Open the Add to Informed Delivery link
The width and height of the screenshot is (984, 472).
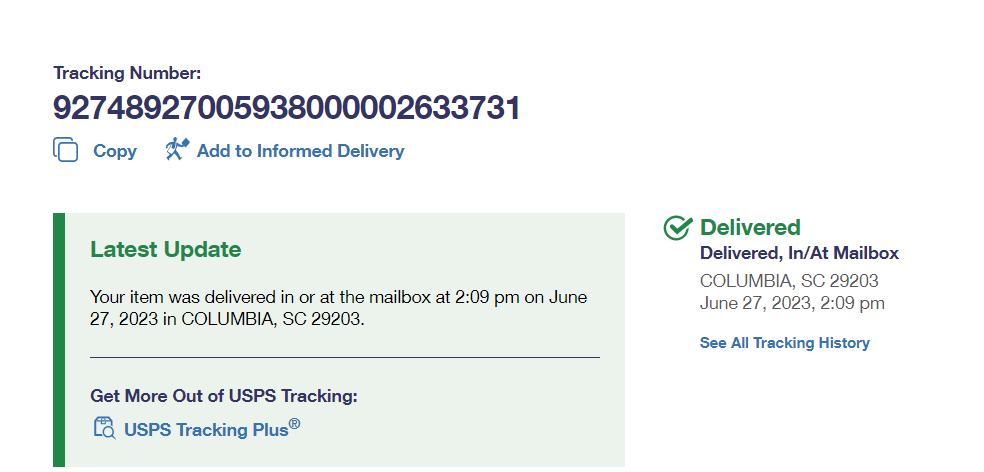300,151
